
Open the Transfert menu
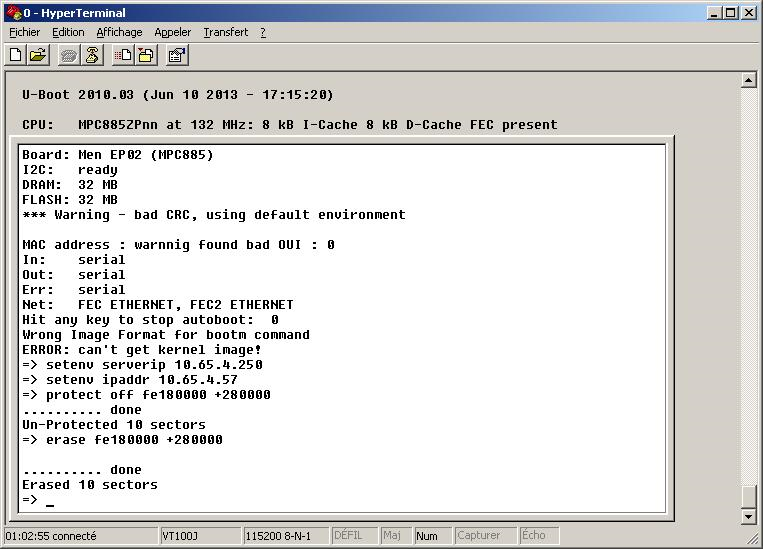pos(226,32)
